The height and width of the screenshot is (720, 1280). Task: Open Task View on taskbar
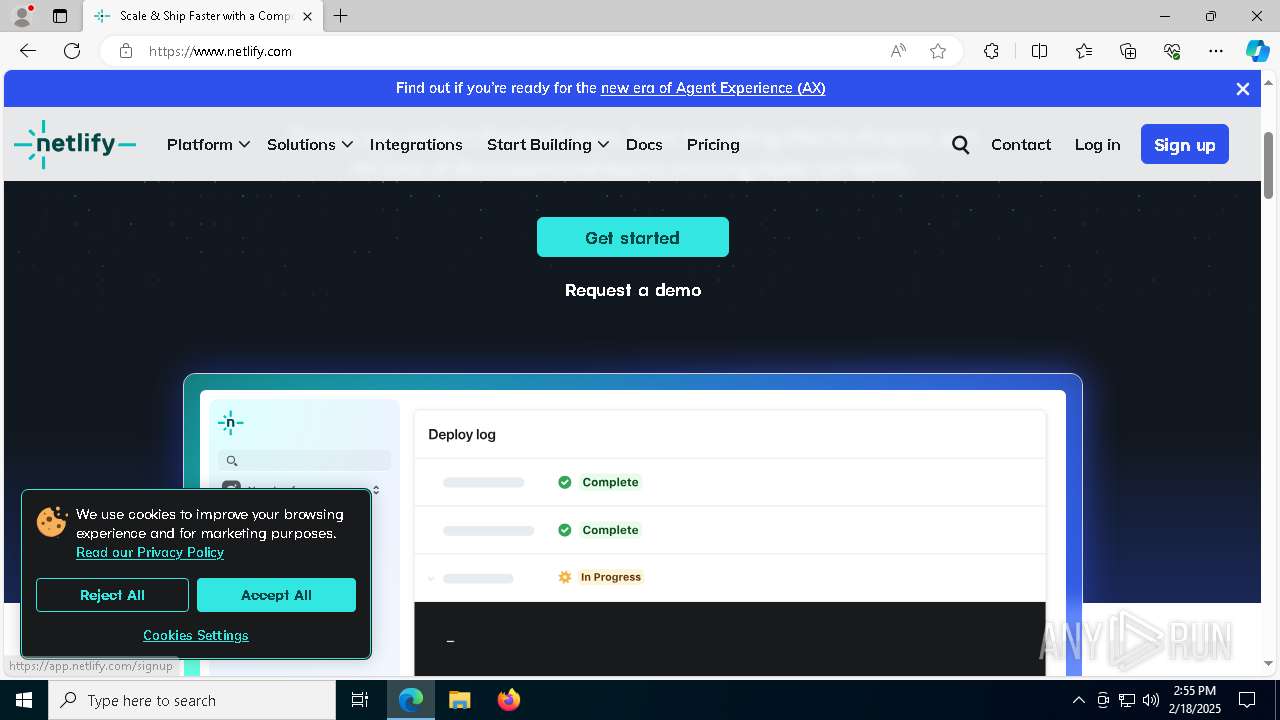click(x=360, y=700)
